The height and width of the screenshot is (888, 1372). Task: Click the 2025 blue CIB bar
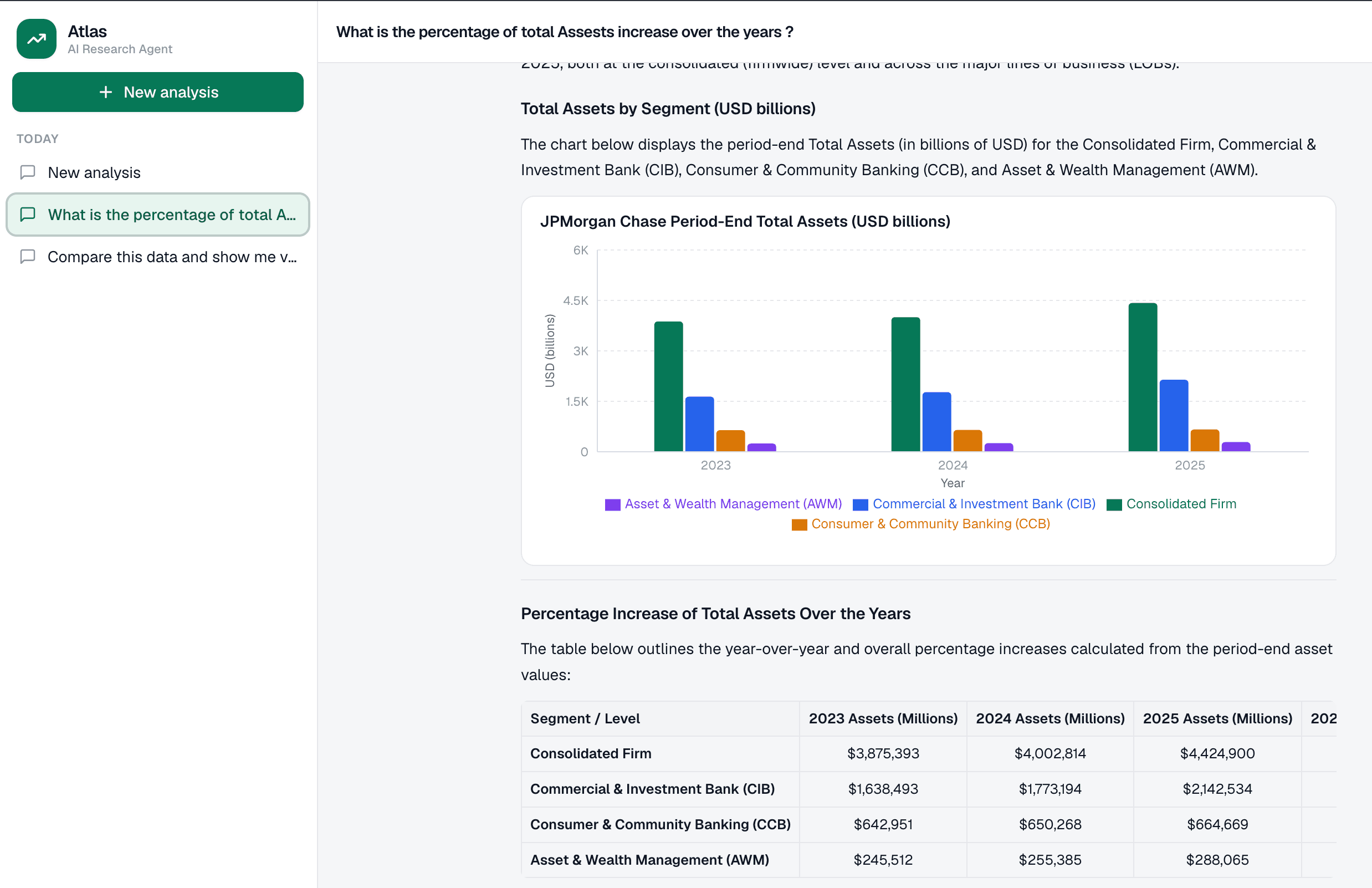coord(1174,415)
